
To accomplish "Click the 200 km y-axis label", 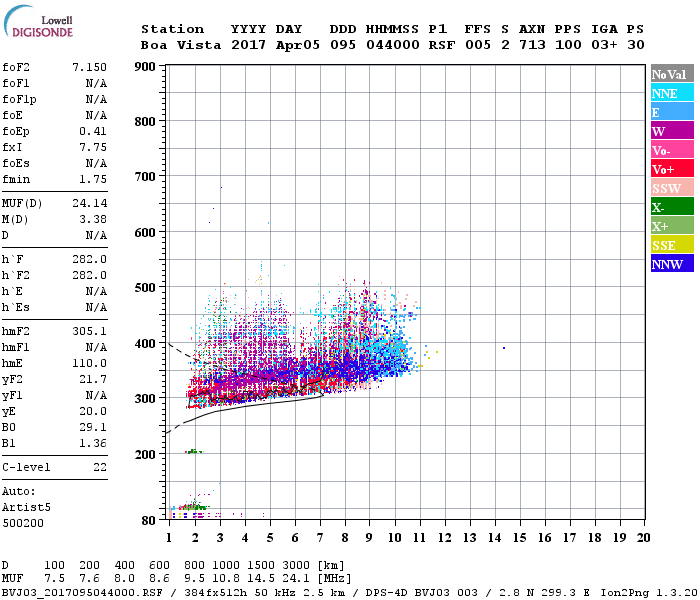I will pos(145,454).
